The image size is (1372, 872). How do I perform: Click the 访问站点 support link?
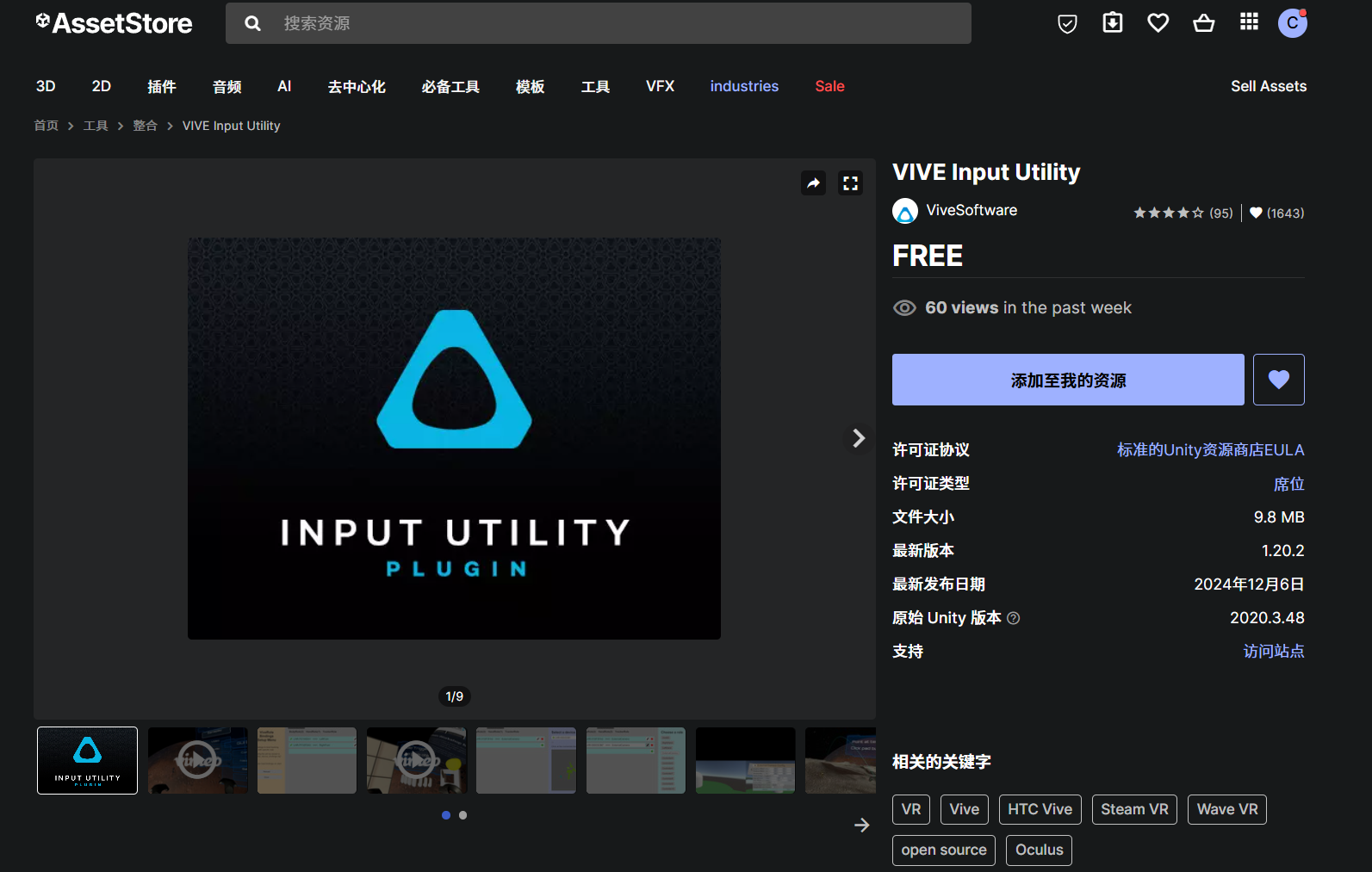1274,652
